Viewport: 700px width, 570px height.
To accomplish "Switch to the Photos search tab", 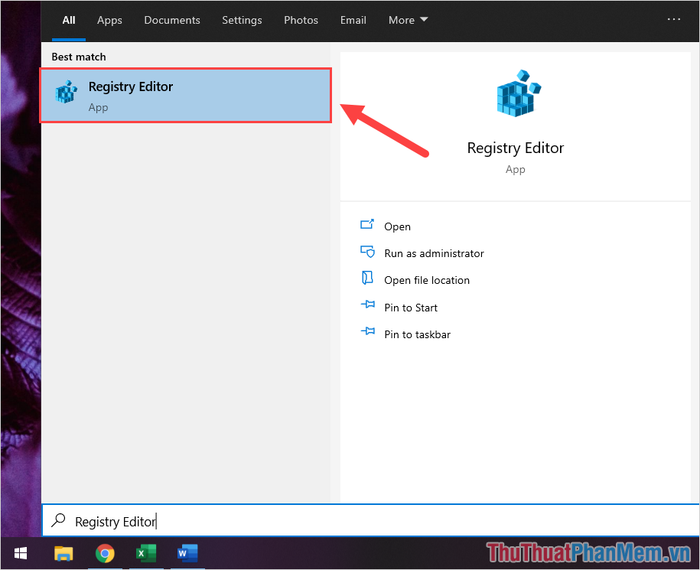I will click(301, 20).
